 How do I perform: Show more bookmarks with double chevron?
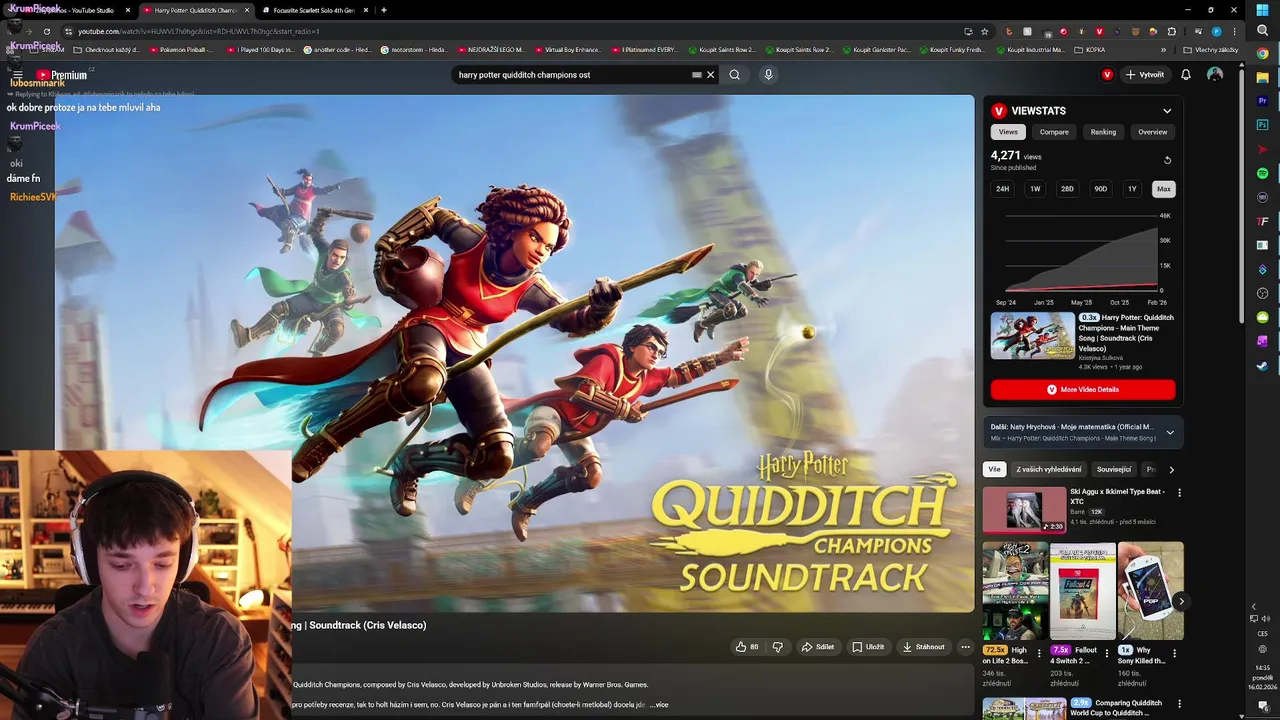click(1163, 50)
